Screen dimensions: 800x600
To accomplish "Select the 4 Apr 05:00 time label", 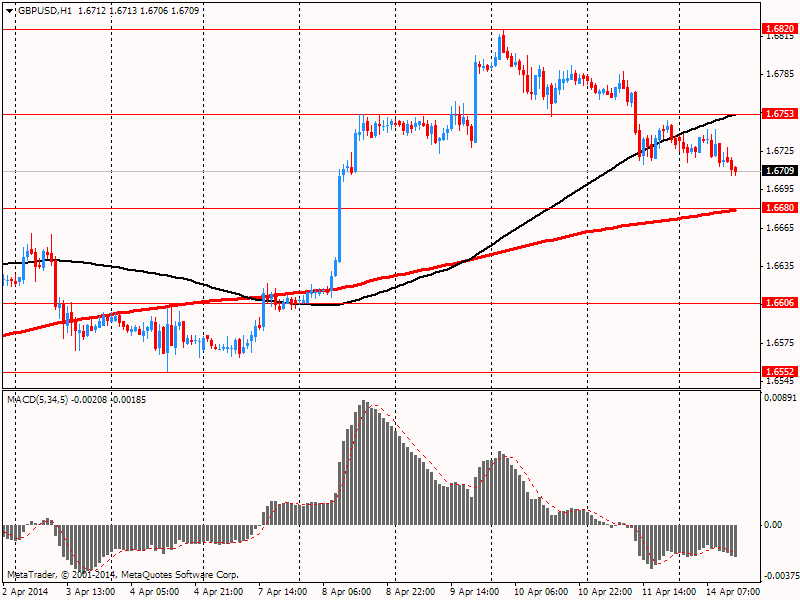I will pyautogui.click(x=155, y=592).
